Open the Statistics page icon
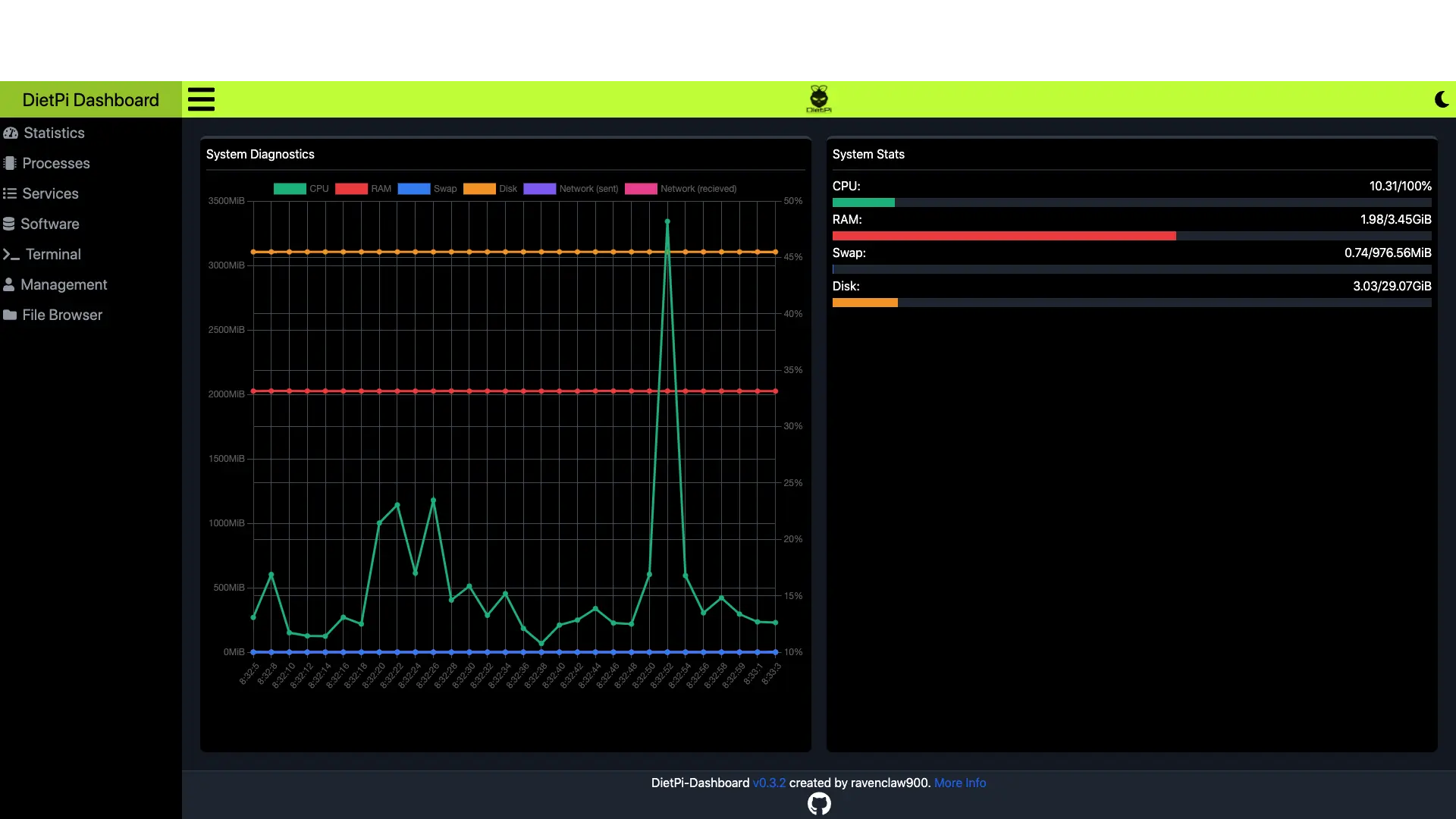Viewport: 1456px width, 819px height. [x=11, y=133]
